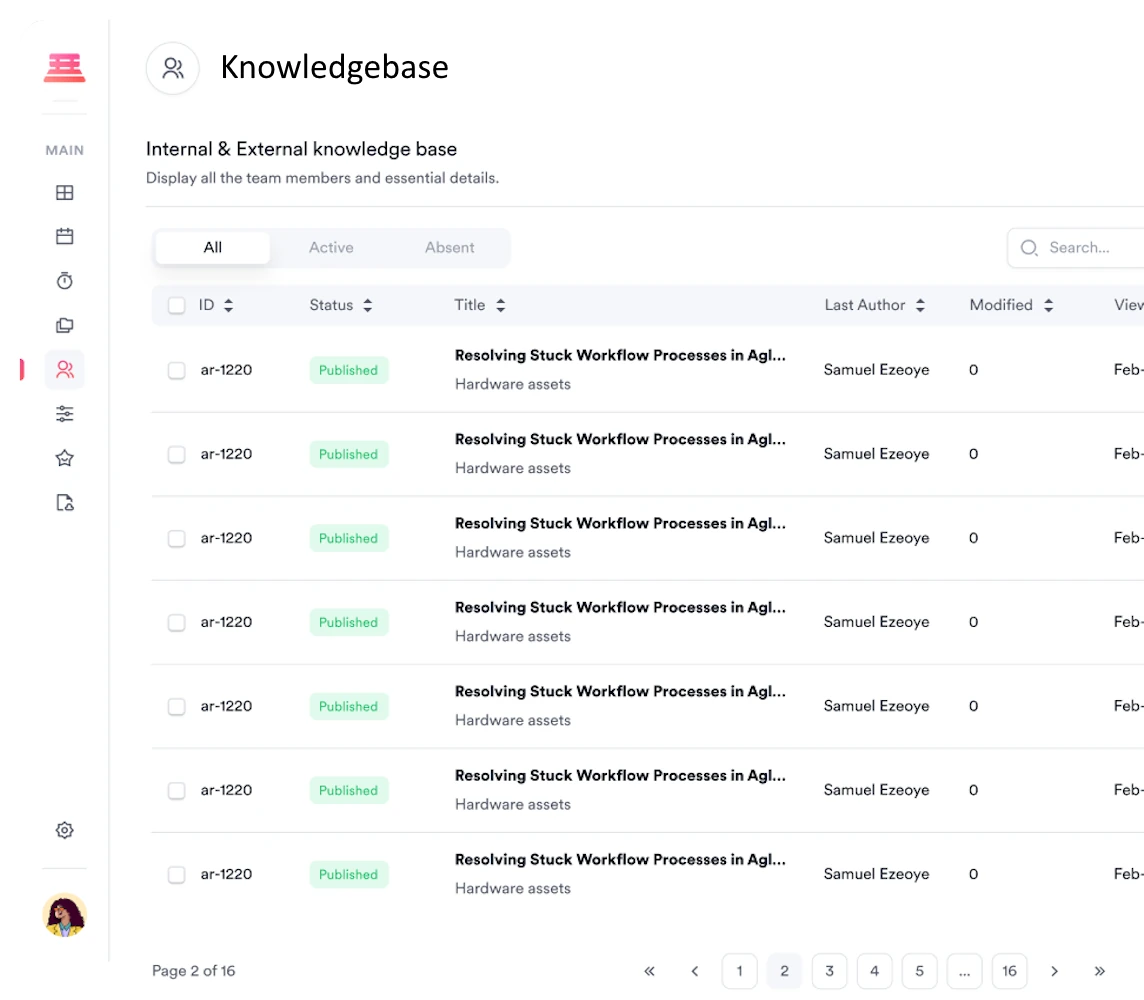The height and width of the screenshot is (1000, 1144).
Task: Click the Search input field
Action: pyautogui.click(x=1085, y=248)
